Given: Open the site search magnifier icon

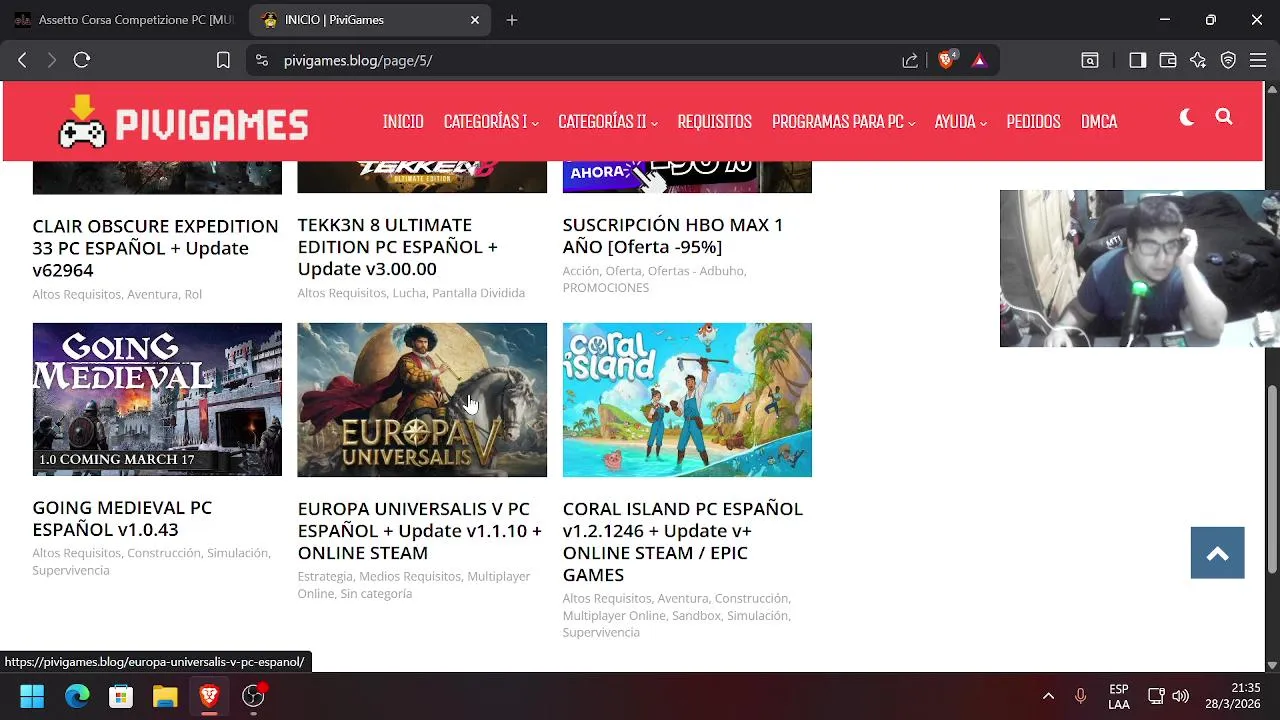Looking at the screenshot, I should (x=1224, y=117).
